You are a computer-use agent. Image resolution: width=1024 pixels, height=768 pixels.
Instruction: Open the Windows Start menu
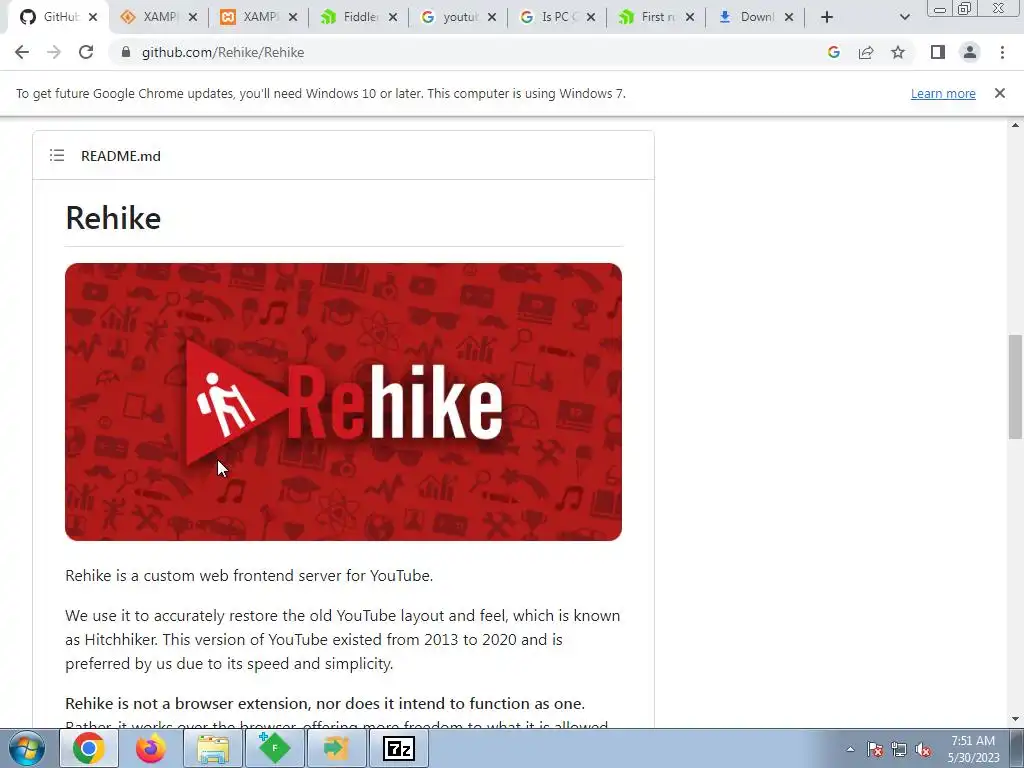[x=27, y=748]
